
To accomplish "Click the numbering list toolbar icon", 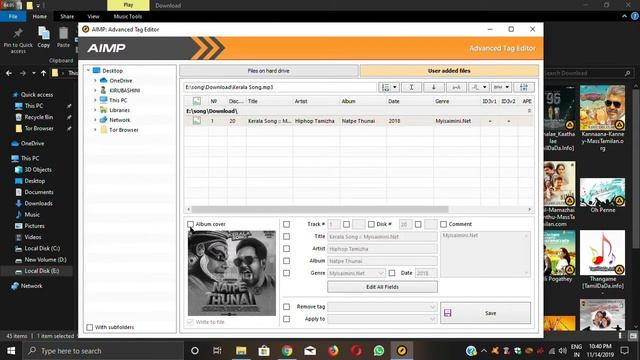I will (385, 87).
